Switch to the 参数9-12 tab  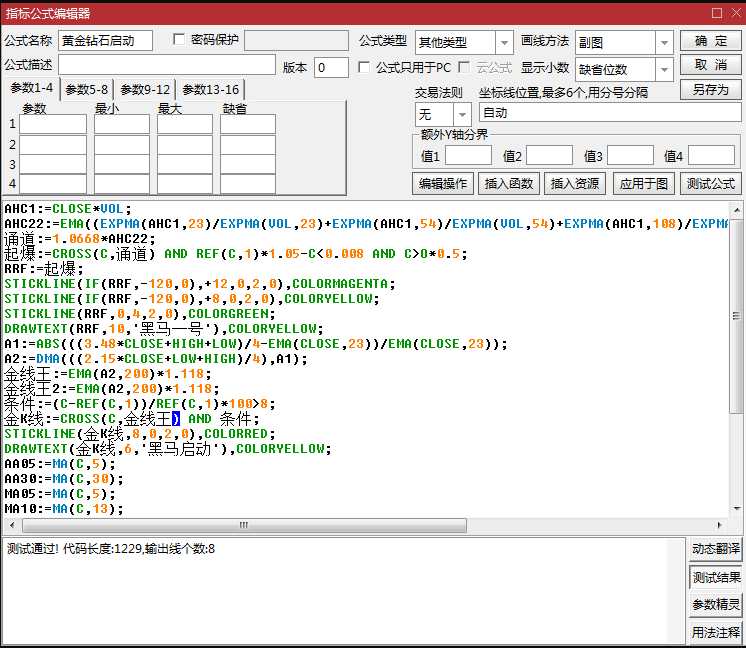coord(145,89)
